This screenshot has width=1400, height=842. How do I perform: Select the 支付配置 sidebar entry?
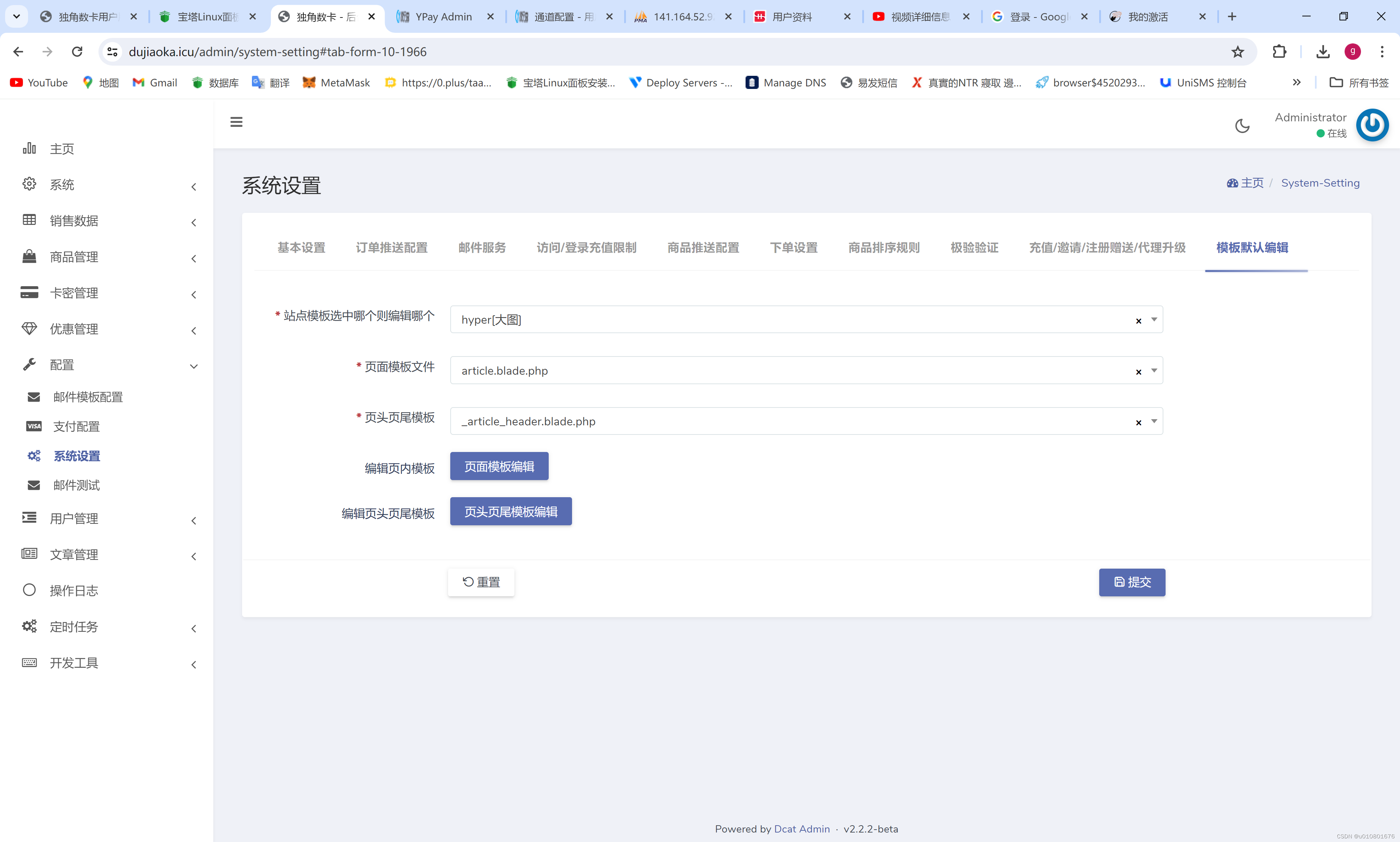pos(77,426)
